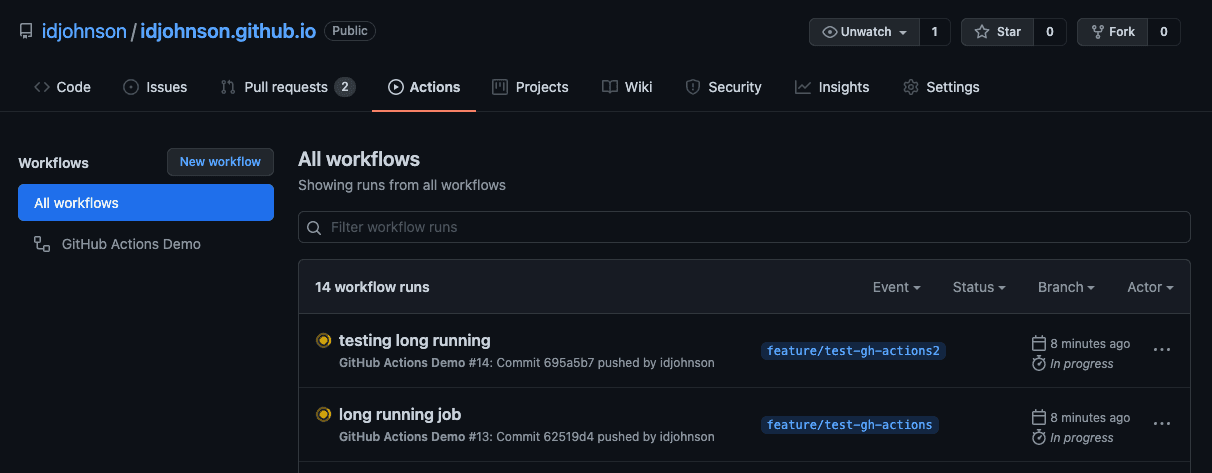This screenshot has height=473, width=1212.
Task: Star this repository
Action: click(997, 32)
